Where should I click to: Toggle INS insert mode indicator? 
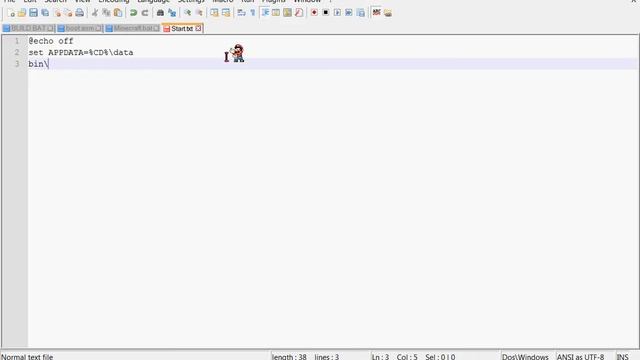[x=622, y=357]
